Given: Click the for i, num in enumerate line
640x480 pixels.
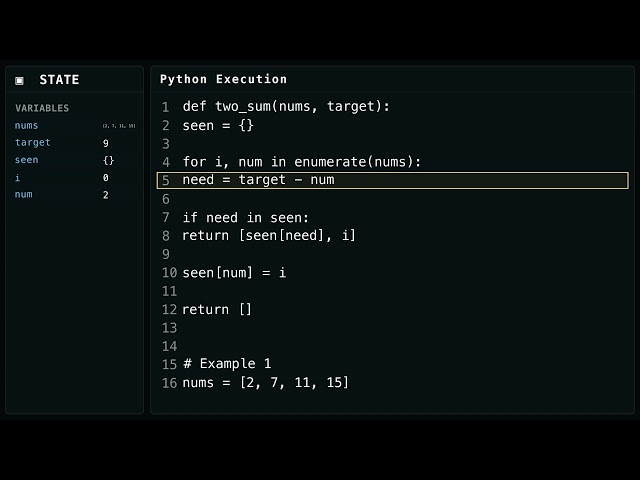Looking at the screenshot, I should pos(302,162).
